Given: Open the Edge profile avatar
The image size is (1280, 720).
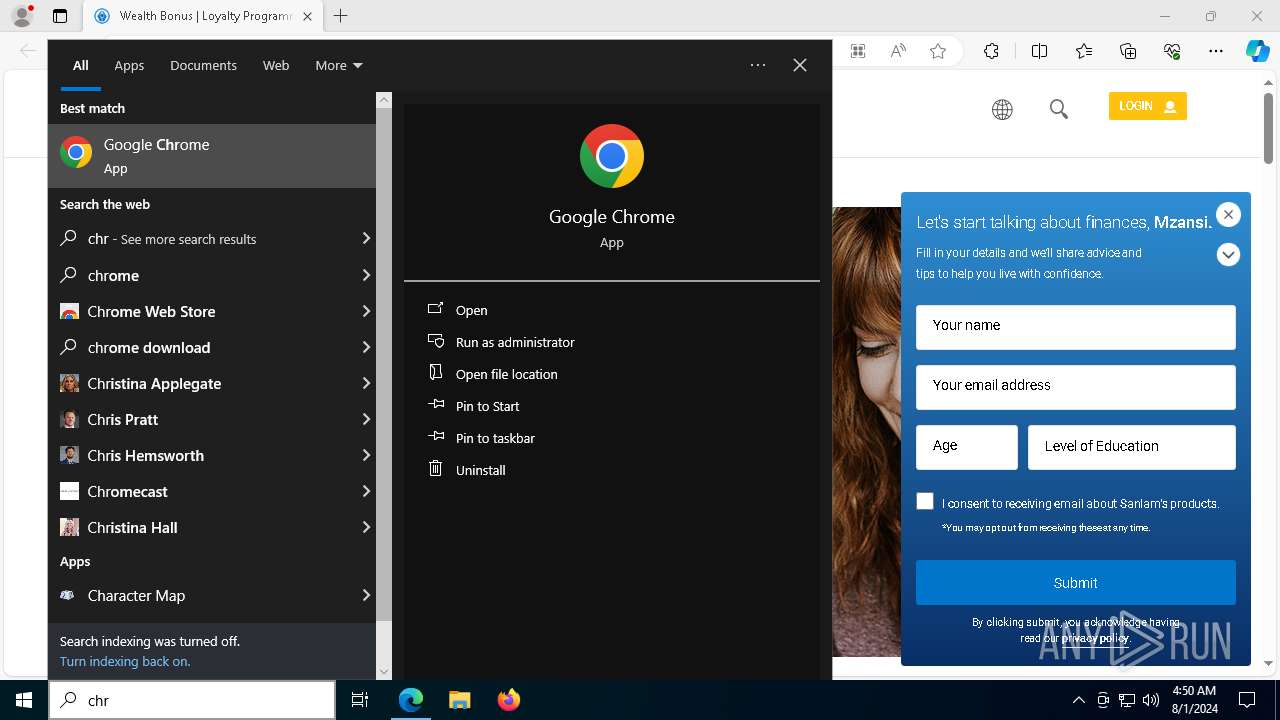Looking at the screenshot, I should pyautogui.click(x=22, y=16).
